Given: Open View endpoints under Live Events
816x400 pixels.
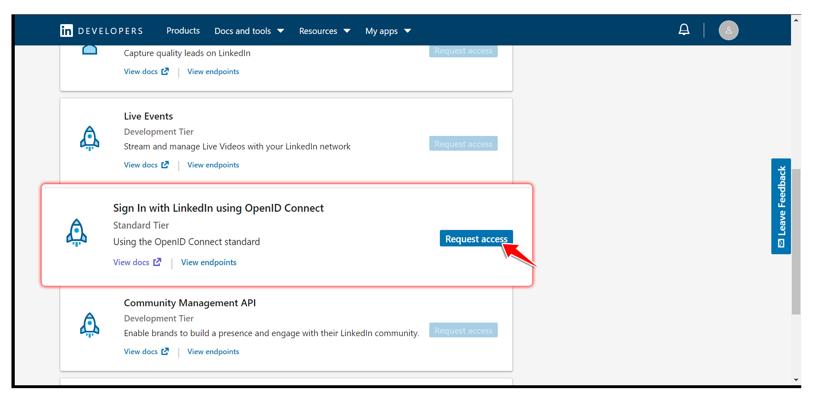Looking at the screenshot, I should [213, 165].
